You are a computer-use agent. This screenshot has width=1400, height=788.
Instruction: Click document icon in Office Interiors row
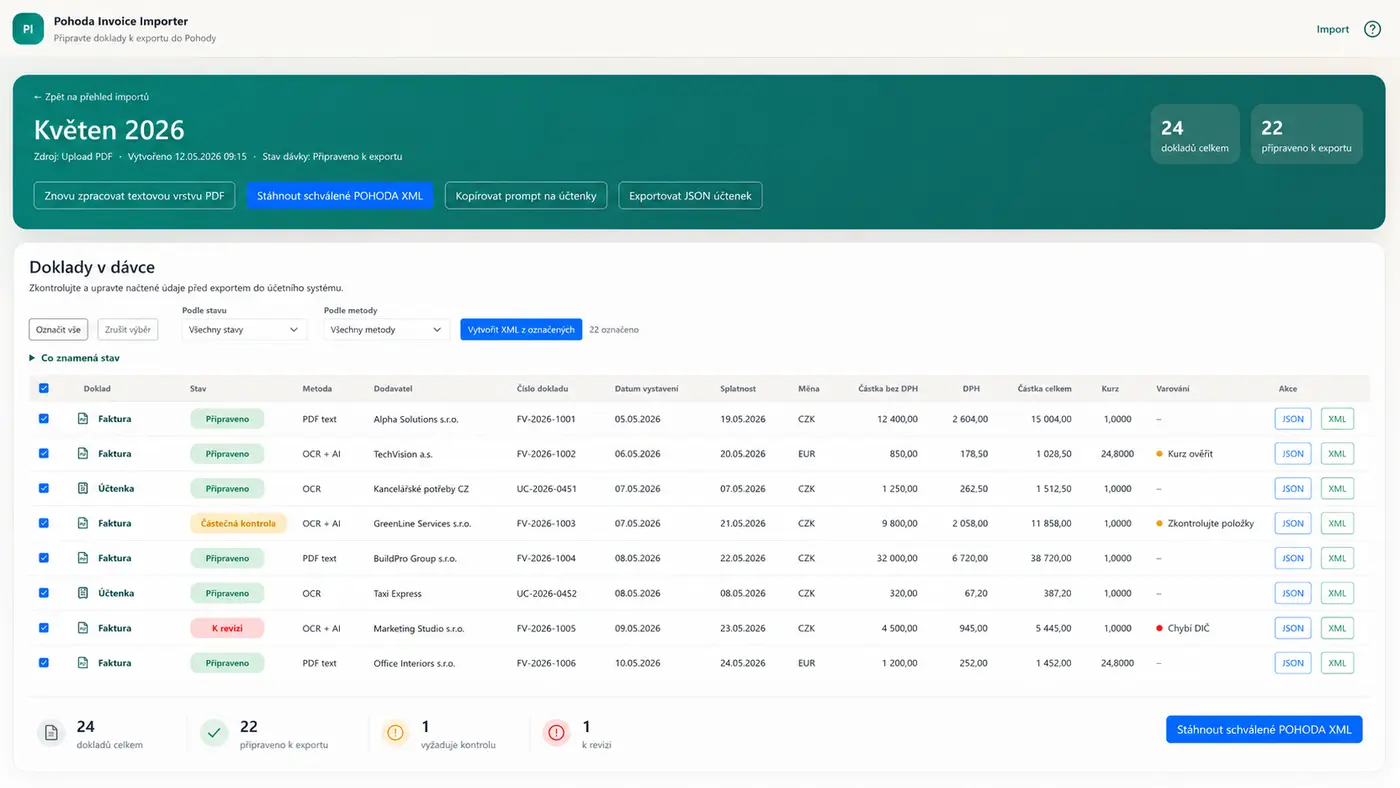pyautogui.click(x=83, y=663)
